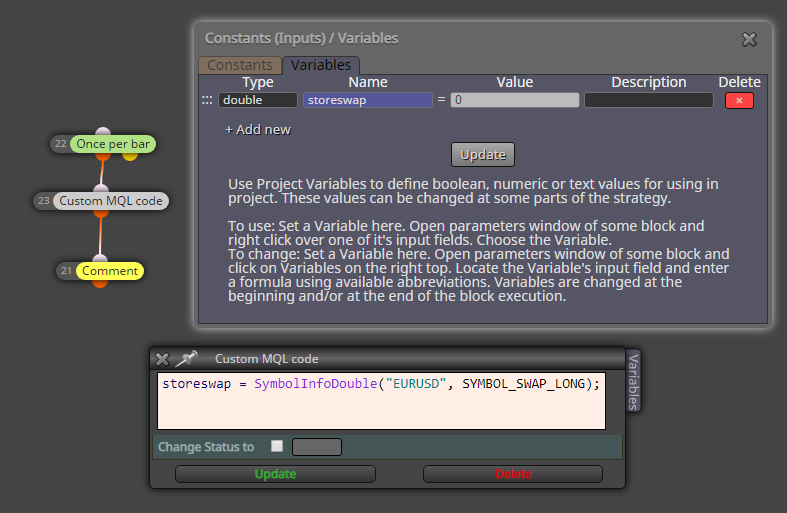Viewport: 787px width, 513px height.
Task: Click green Update in Custom MQL code panel
Action: coord(275,474)
